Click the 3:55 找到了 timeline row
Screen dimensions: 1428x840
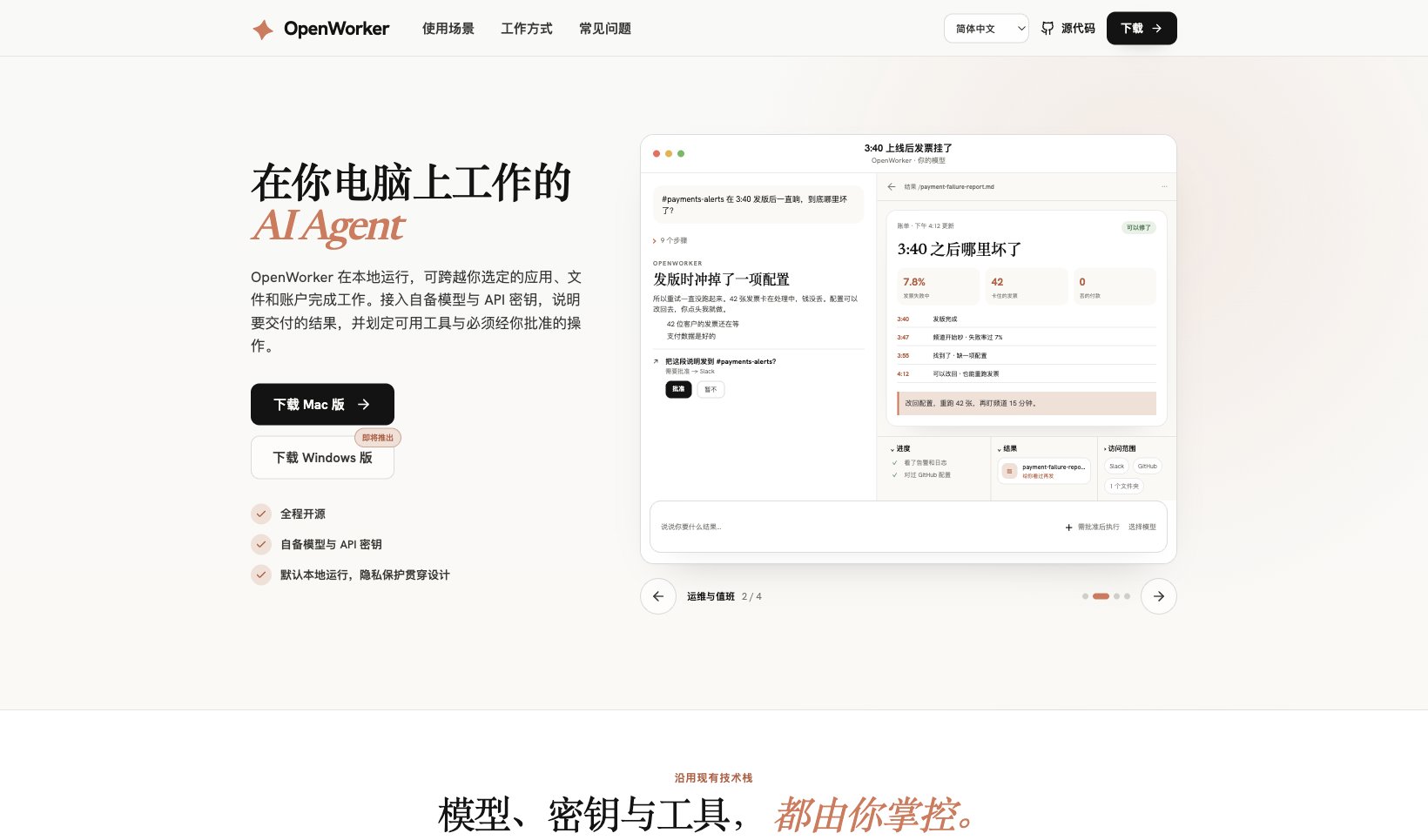(1027, 356)
